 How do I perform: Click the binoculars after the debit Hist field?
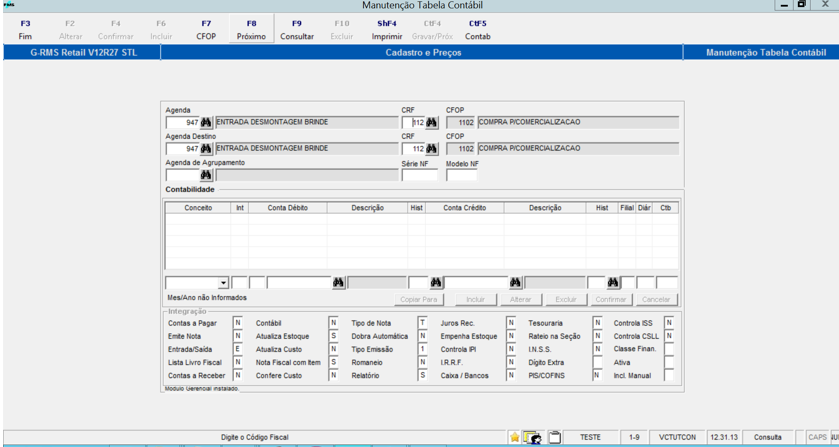pos(436,283)
